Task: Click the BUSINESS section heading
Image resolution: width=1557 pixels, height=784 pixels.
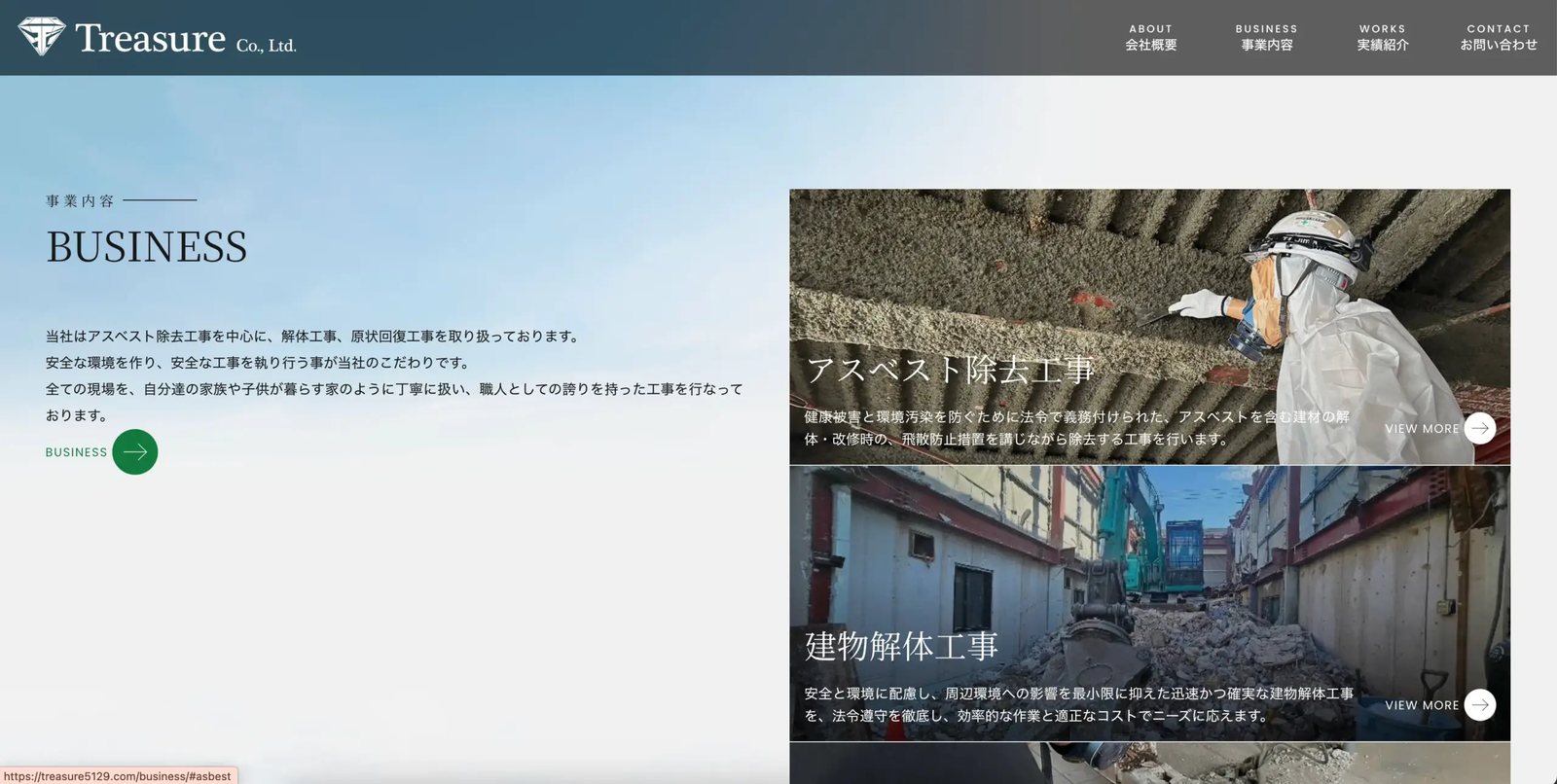Action: click(x=147, y=247)
